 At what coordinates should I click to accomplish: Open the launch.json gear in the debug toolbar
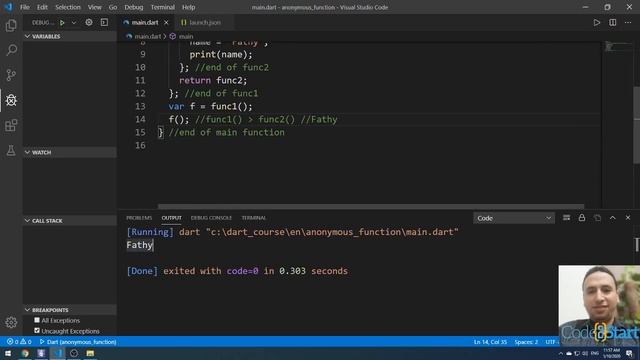[x=89, y=22]
